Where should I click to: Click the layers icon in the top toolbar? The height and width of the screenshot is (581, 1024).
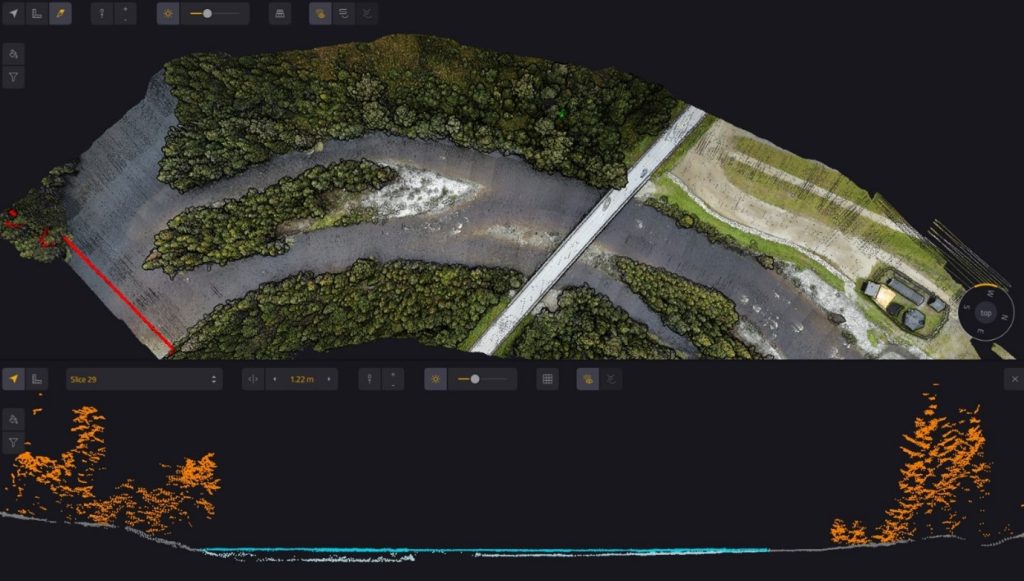[x=344, y=14]
